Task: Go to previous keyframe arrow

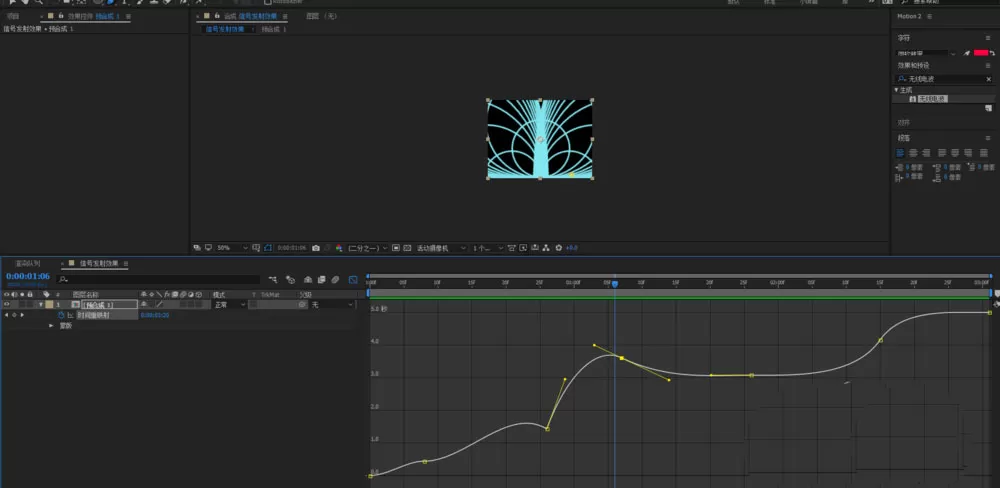Action: click(x=6, y=315)
